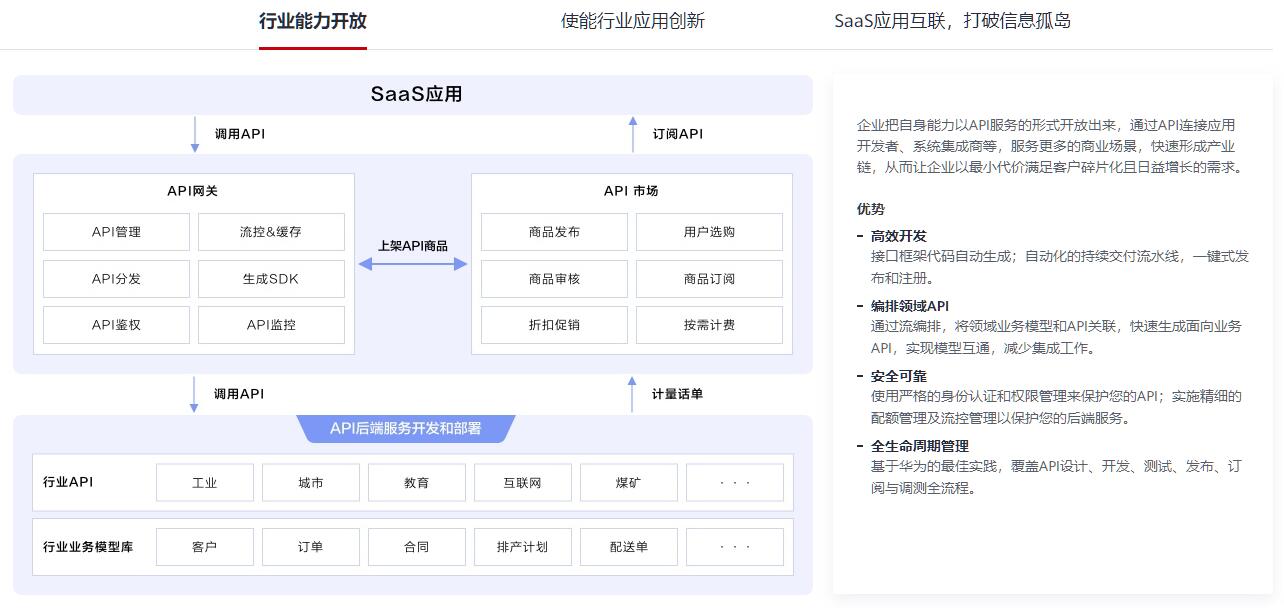Click the API后端服务开发和部署 banner
The image size is (1284, 608).
[x=406, y=428]
